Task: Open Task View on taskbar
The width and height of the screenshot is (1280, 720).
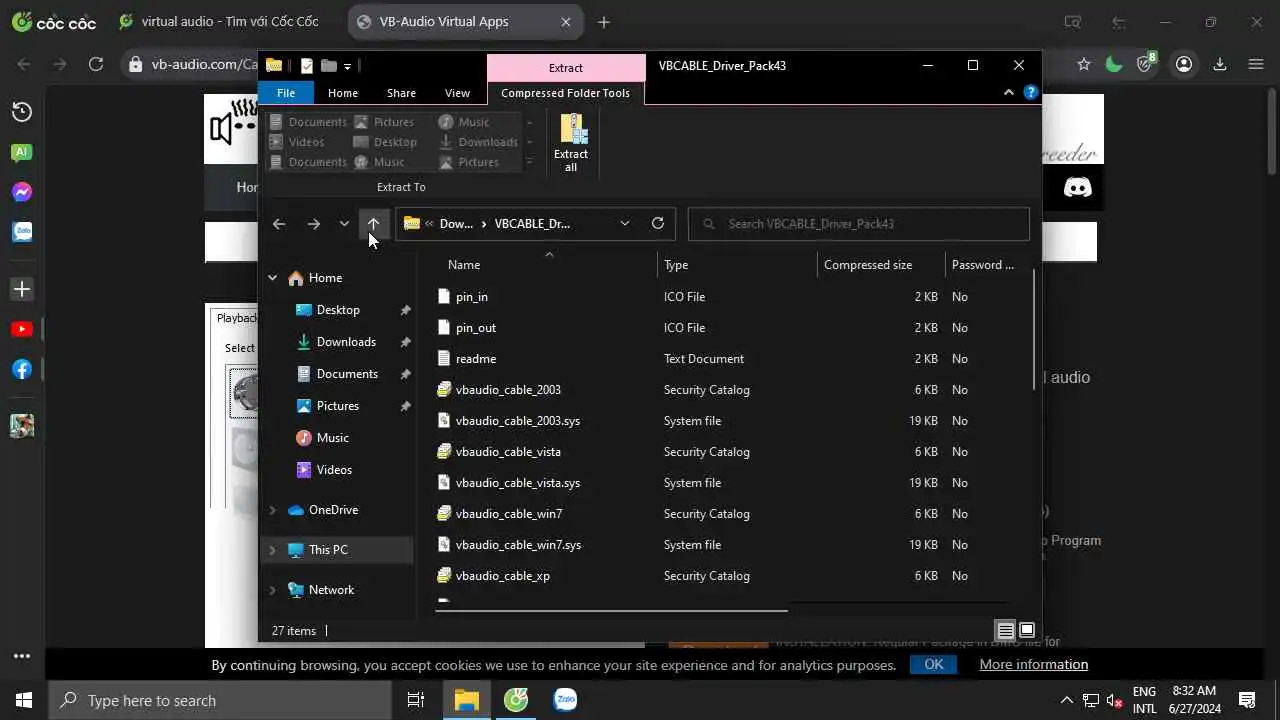Action: pyautogui.click(x=416, y=700)
